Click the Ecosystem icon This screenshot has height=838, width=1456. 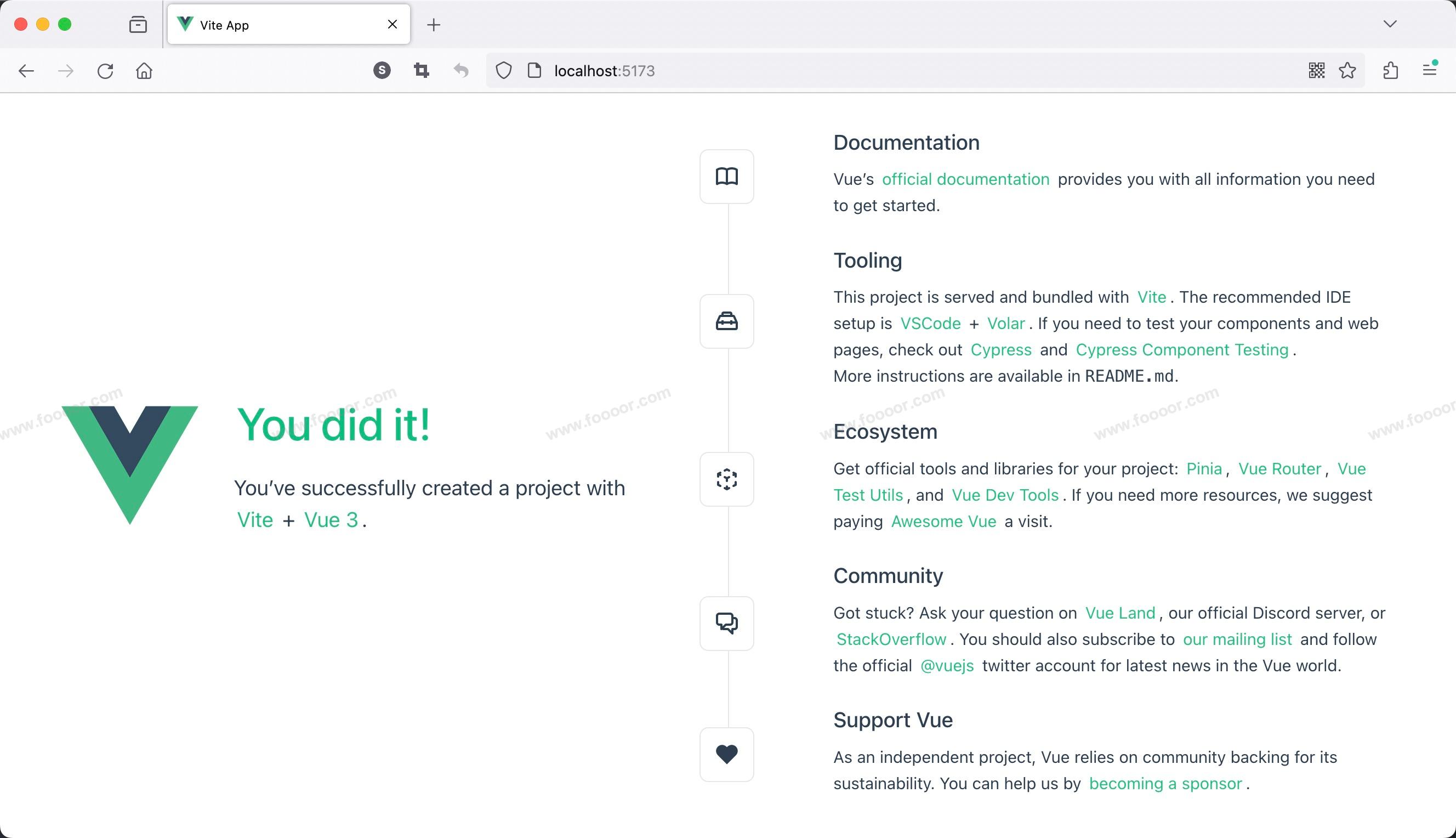pyautogui.click(x=726, y=479)
